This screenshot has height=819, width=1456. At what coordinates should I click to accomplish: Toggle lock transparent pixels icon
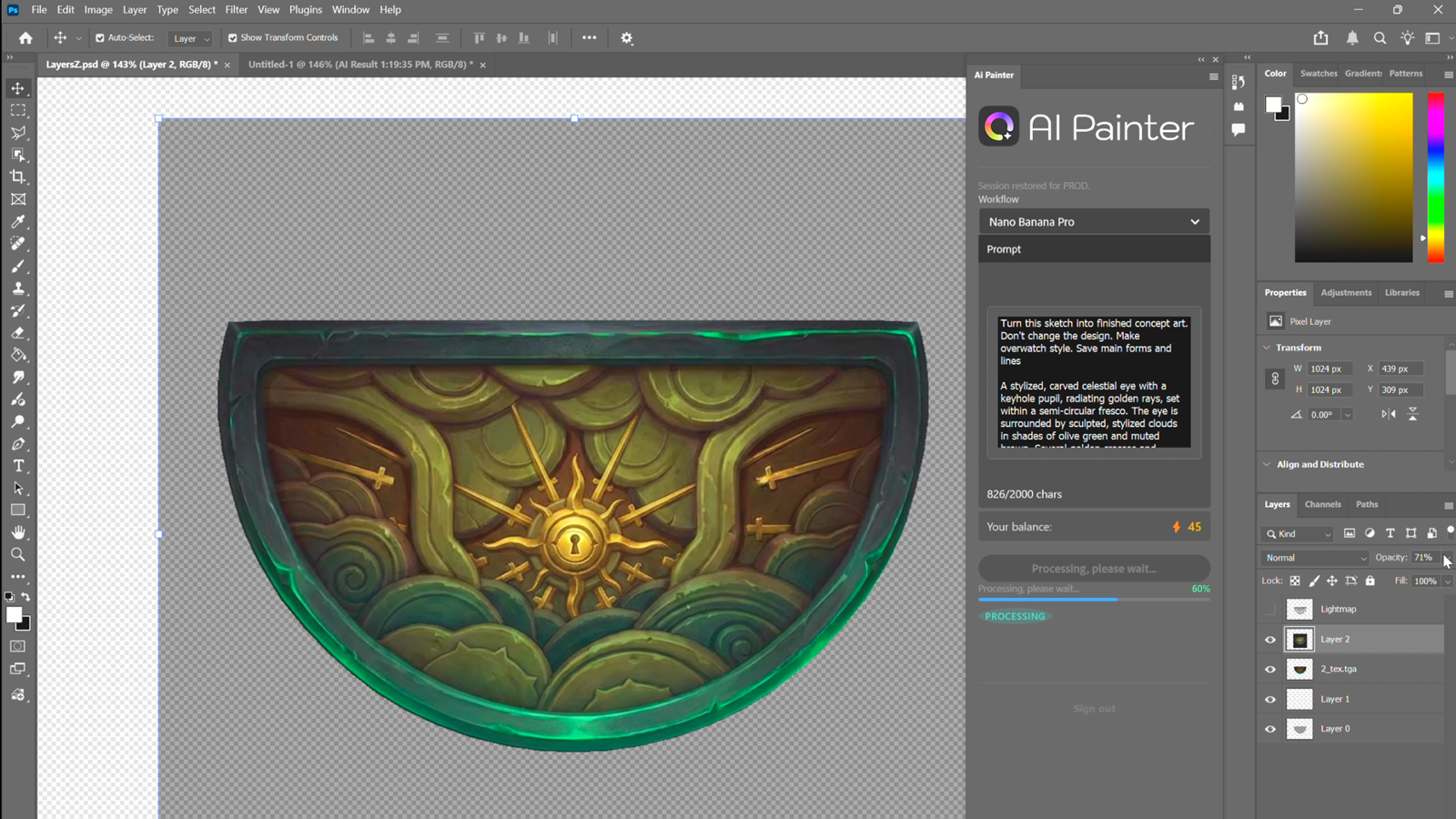click(x=1295, y=581)
